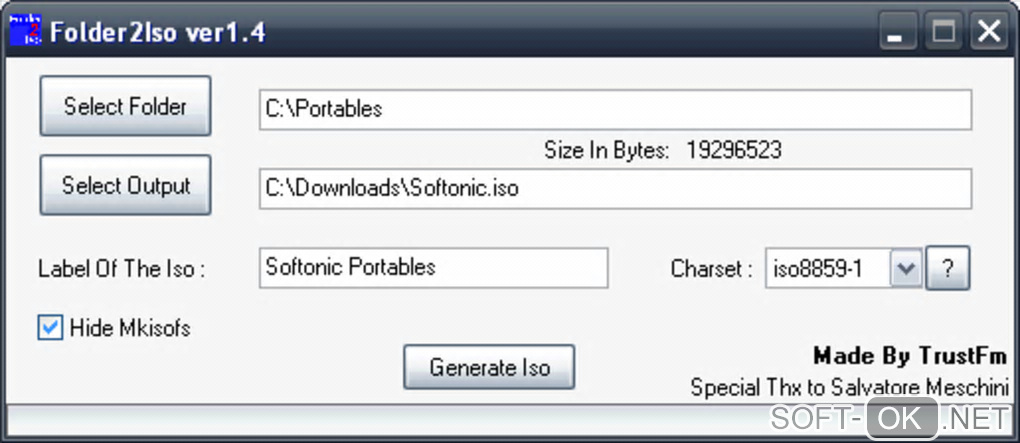Image resolution: width=1020 pixels, height=443 pixels.
Task: Minimize the Folder2Iso window
Action: click(x=895, y=33)
